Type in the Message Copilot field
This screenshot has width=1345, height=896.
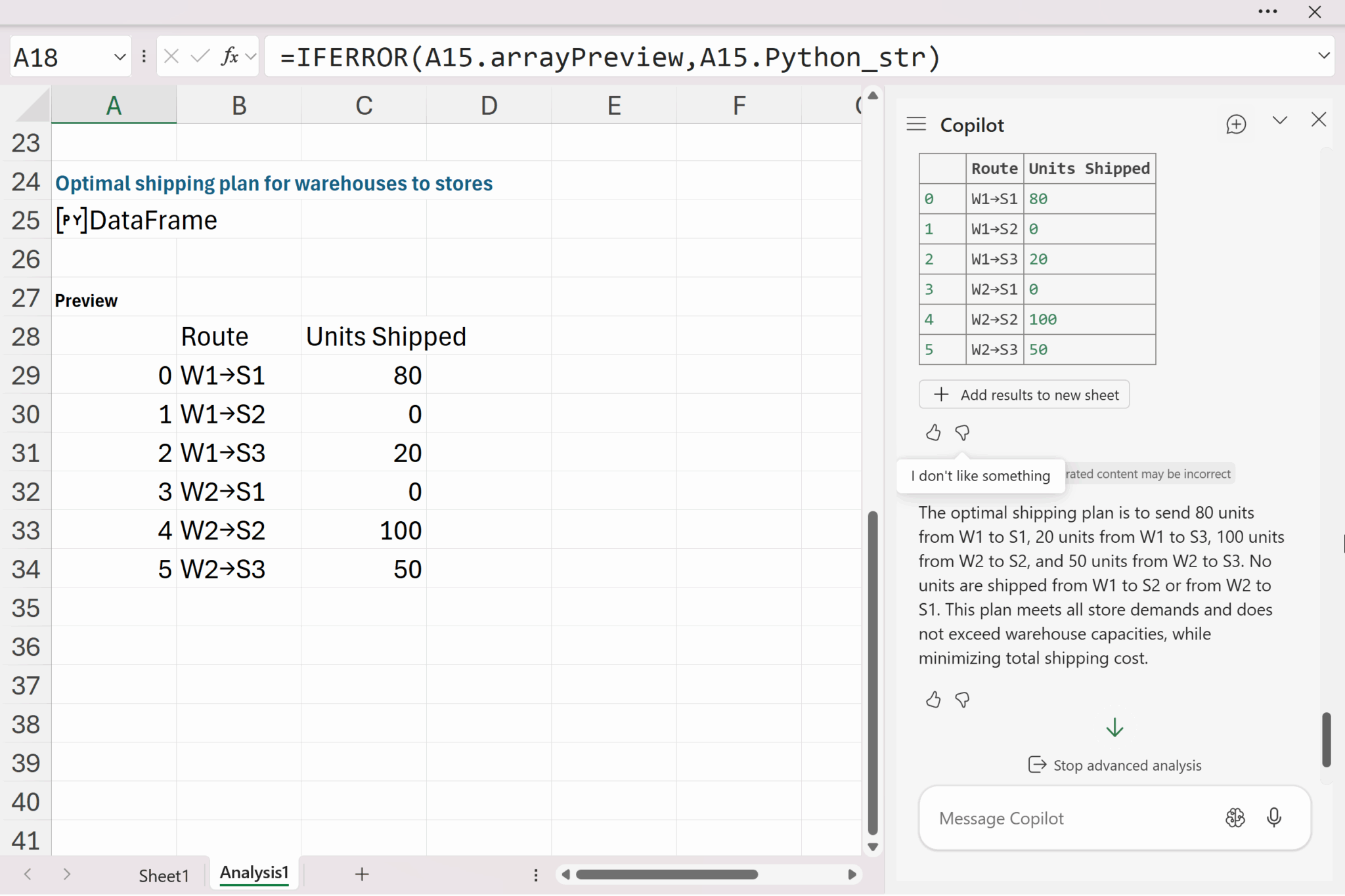coord(1070,818)
